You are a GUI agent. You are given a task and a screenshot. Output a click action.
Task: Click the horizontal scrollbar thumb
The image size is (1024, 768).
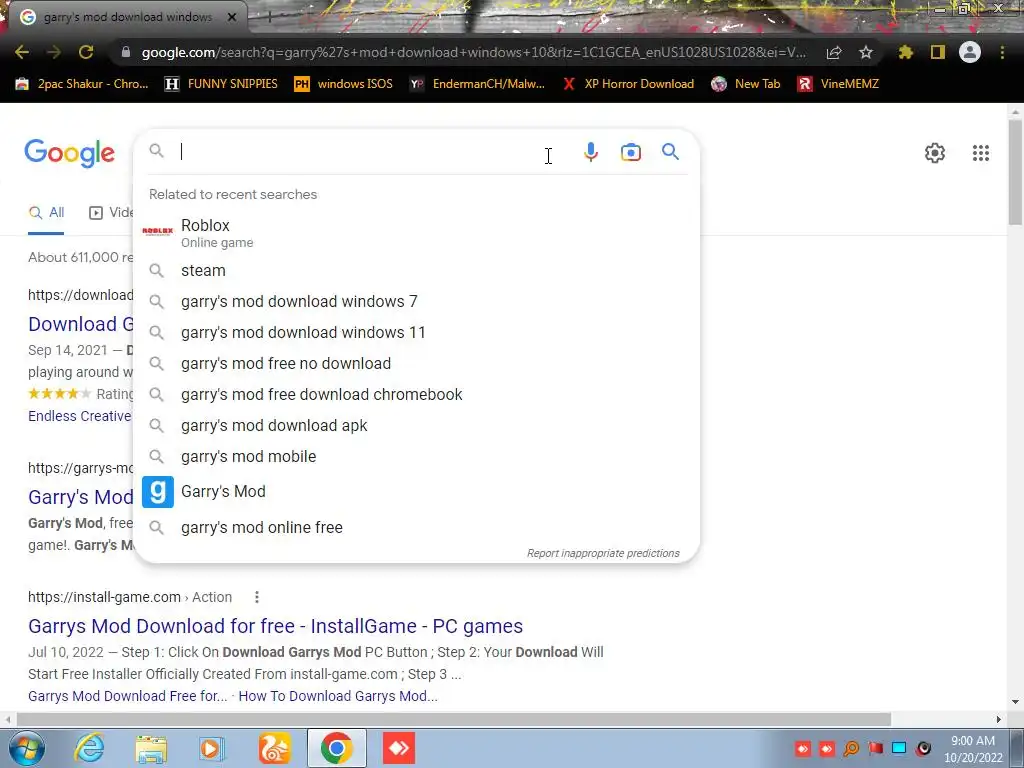coord(454,719)
